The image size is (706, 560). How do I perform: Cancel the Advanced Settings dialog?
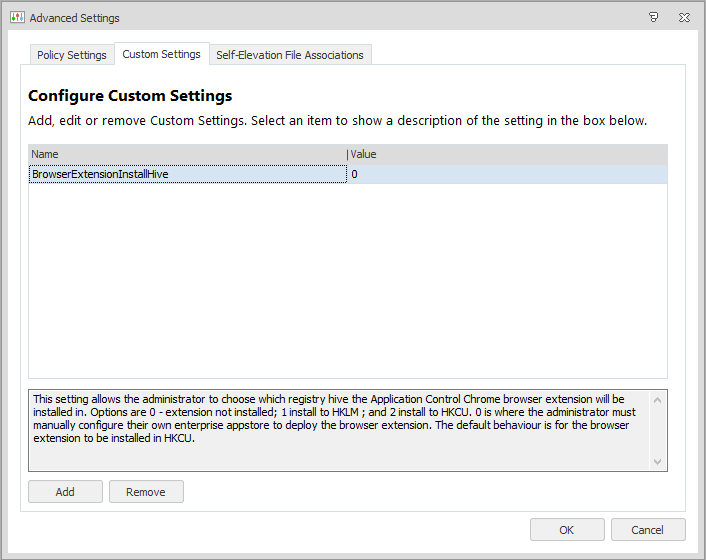[648, 530]
